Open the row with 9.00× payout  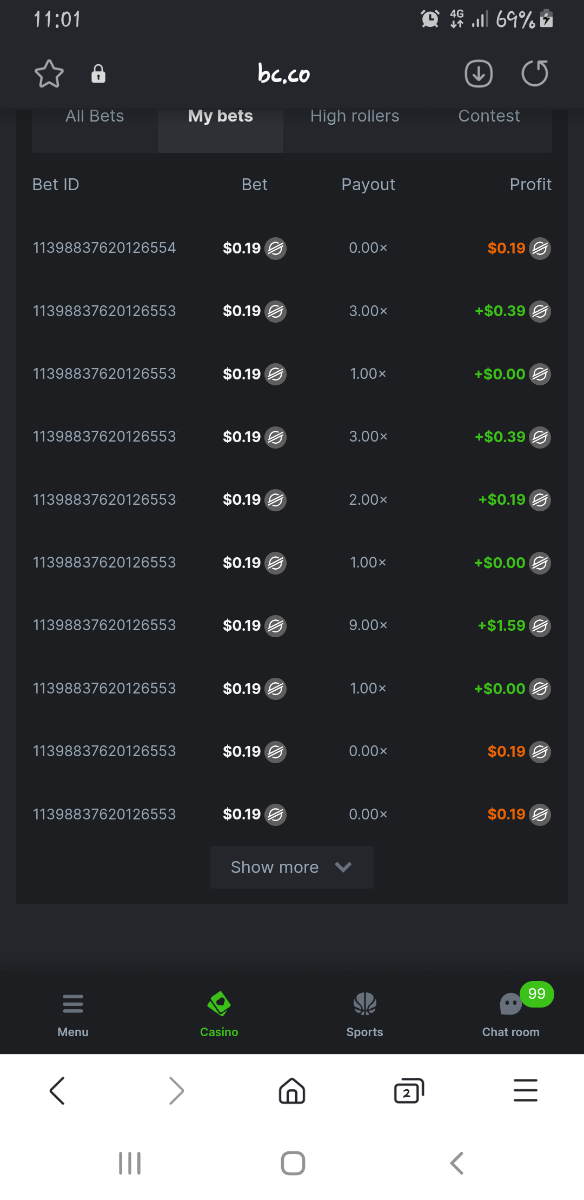pyautogui.click(x=292, y=626)
